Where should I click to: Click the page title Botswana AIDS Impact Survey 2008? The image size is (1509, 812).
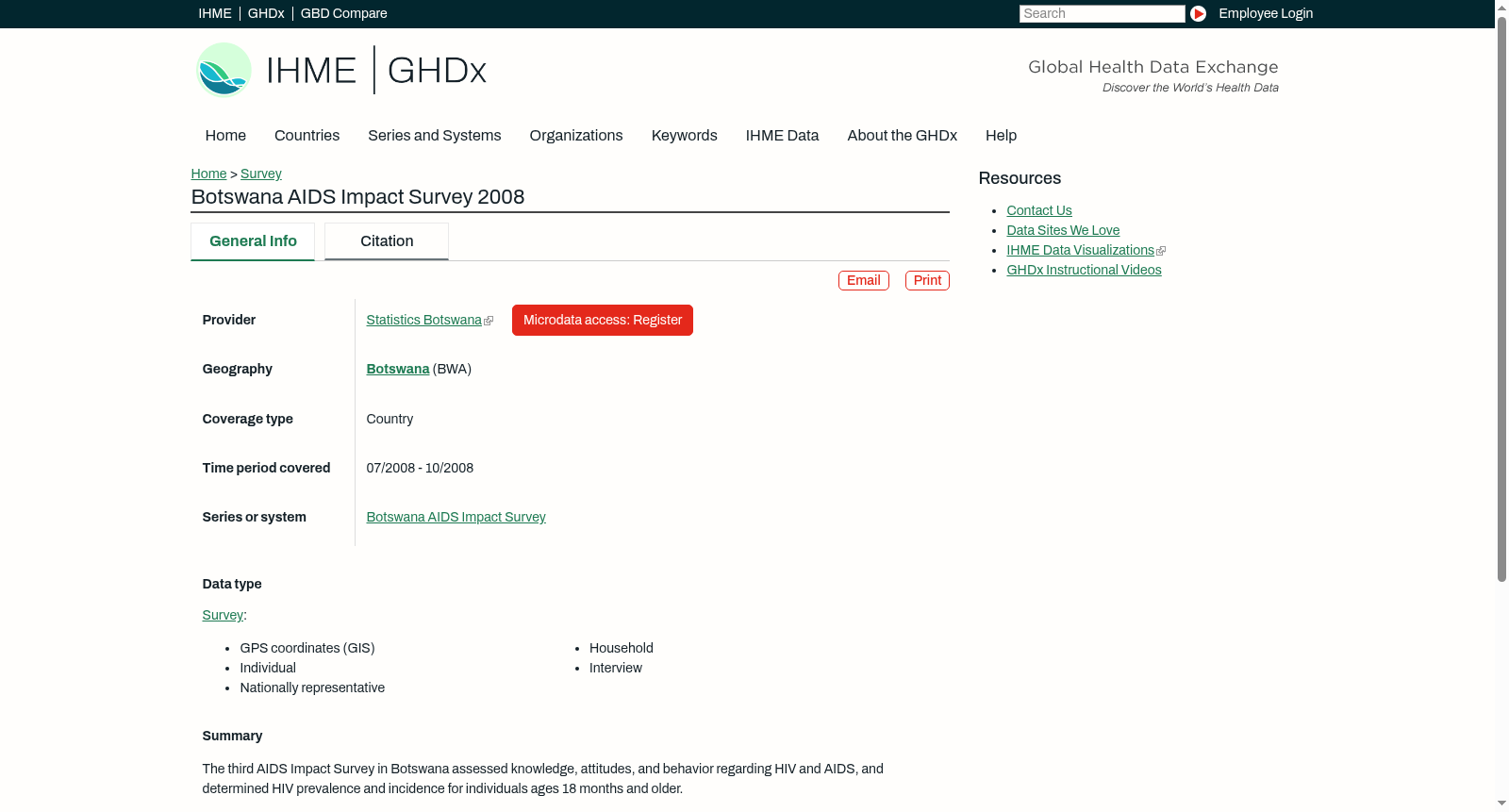click(357, 197)
